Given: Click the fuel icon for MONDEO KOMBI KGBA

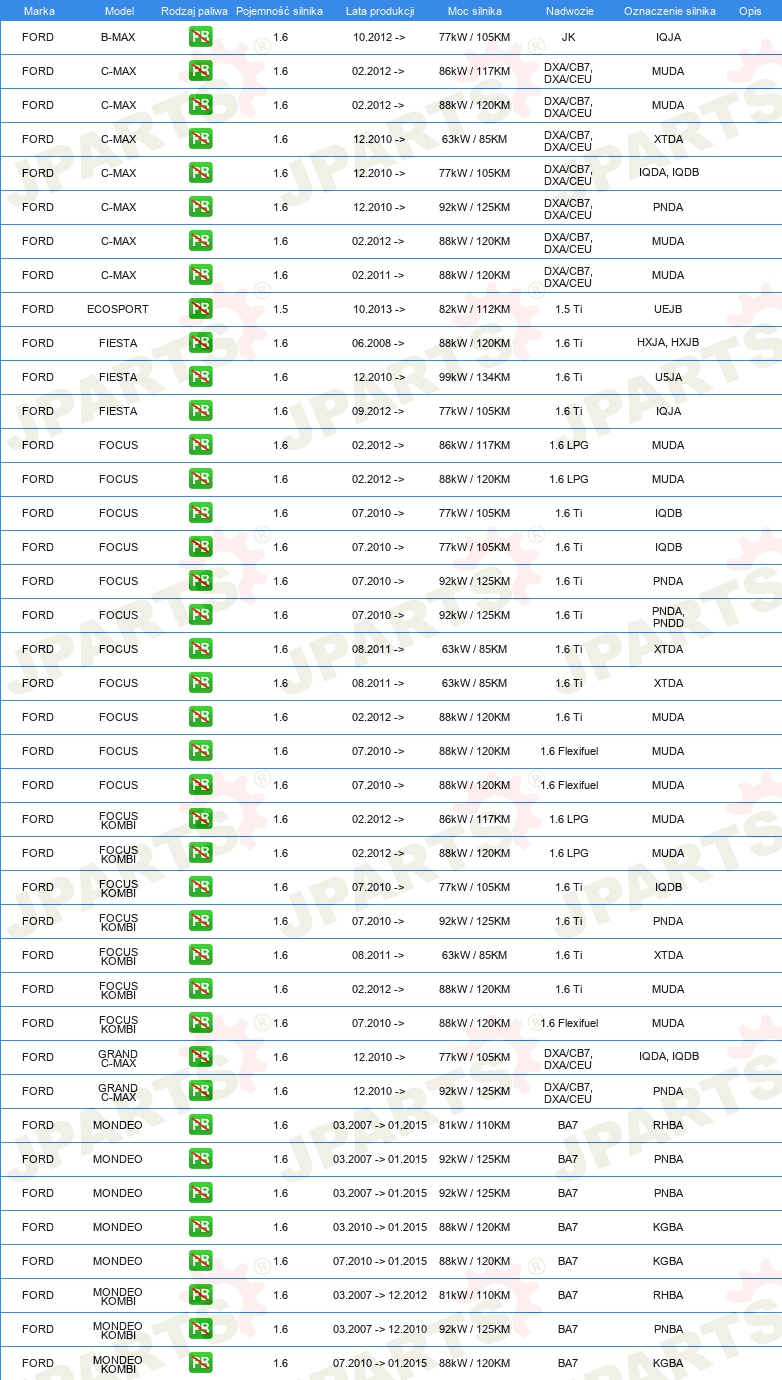Looking at the screenshot, I should click(200, 1363).
